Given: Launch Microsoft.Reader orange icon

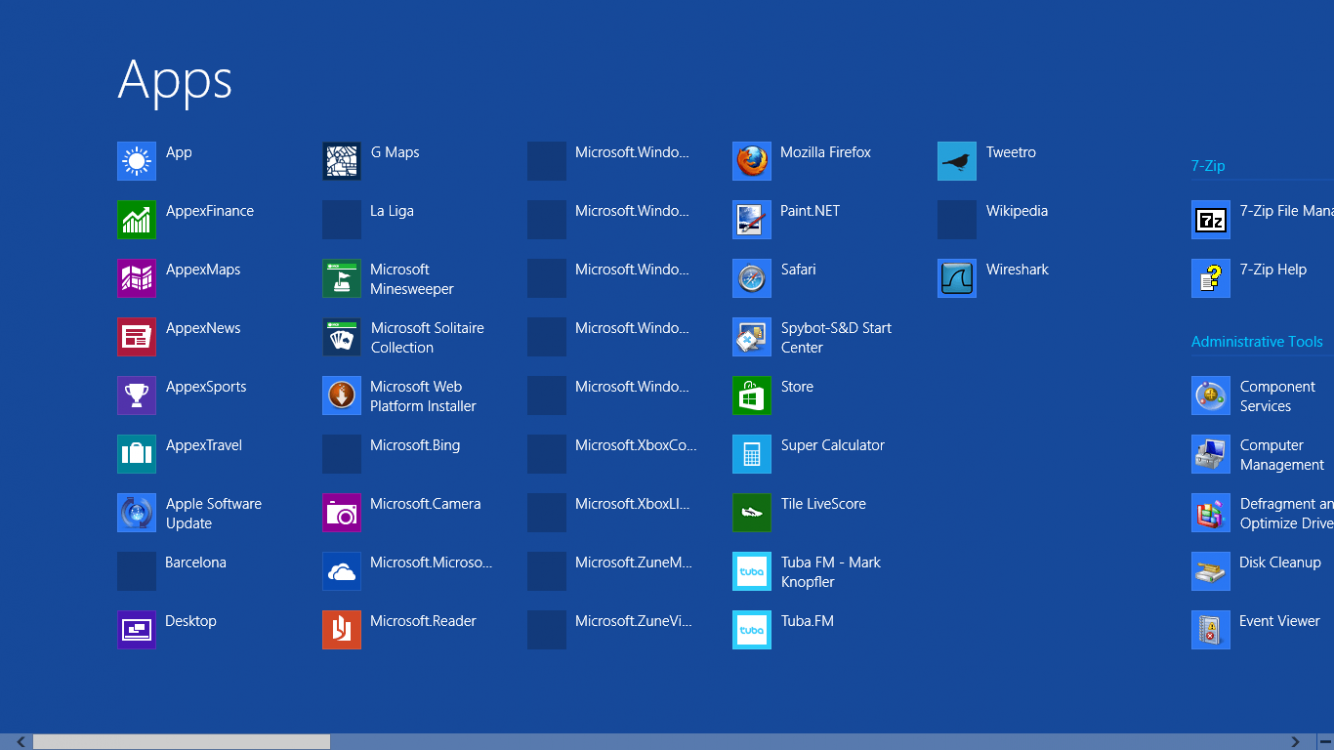Looking at the screenshot, I should 341,630.
